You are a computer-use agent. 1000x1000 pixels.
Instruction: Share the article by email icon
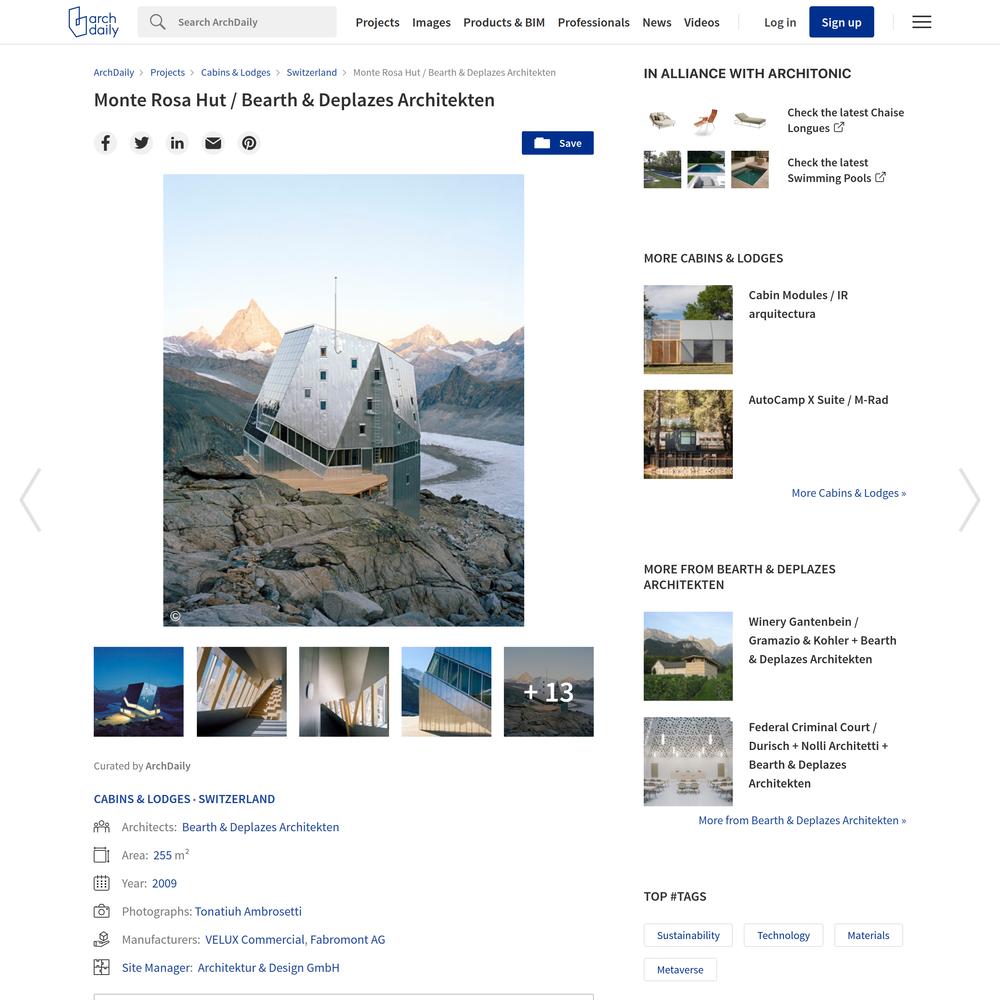pyautogui.click(x=213, y=143)
